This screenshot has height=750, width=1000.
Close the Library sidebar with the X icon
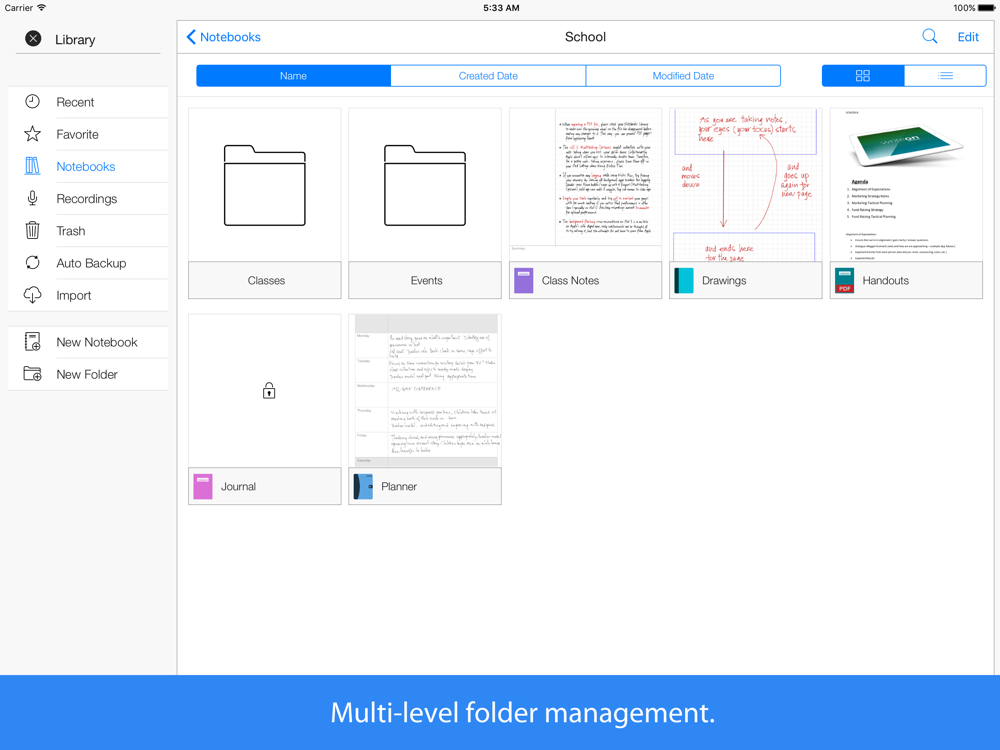click(33, 39)
